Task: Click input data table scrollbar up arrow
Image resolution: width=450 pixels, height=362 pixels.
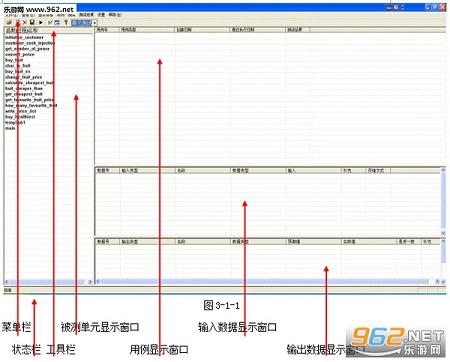Action: pos(443,170)
